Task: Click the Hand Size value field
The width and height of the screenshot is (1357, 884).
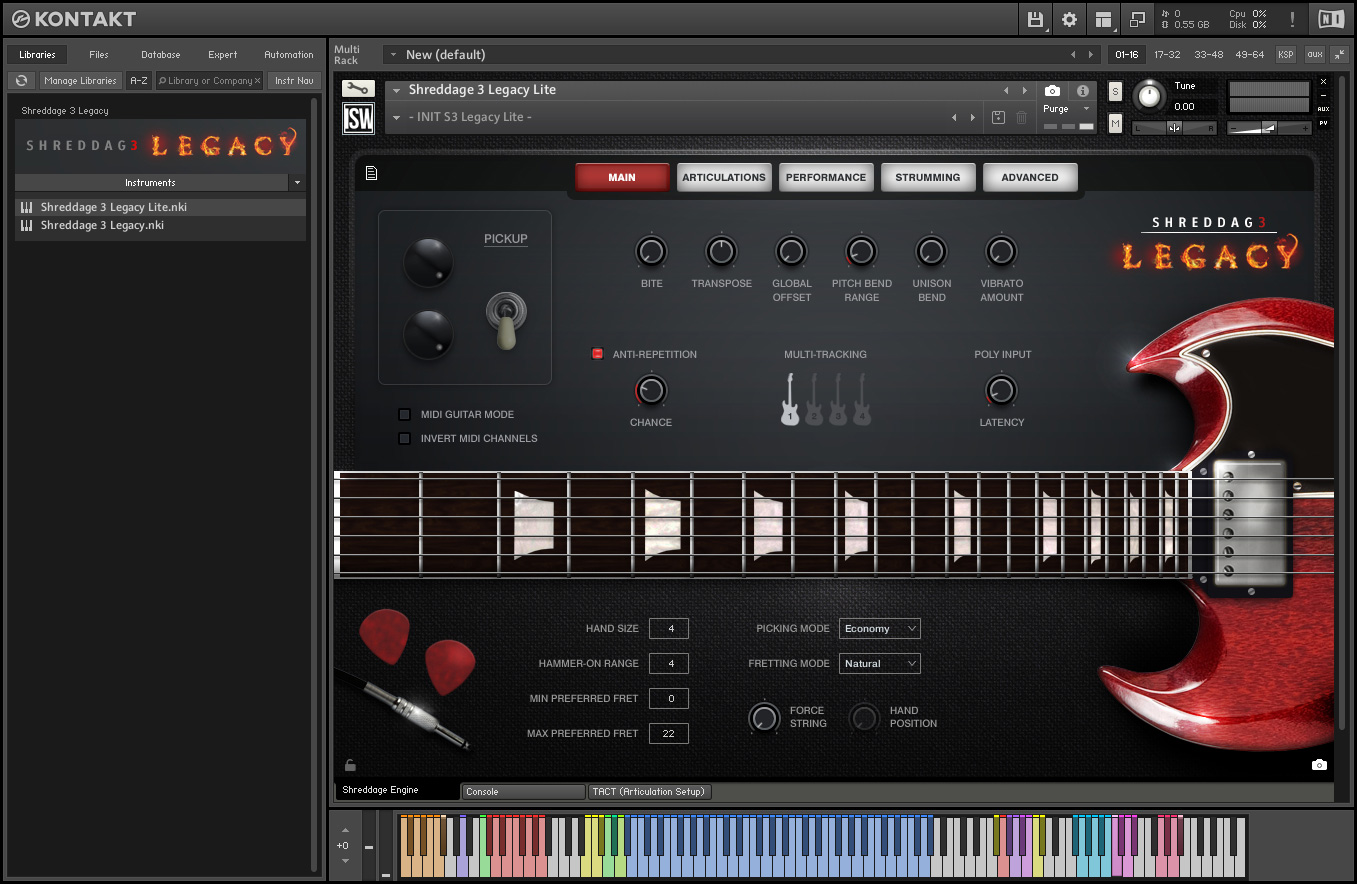Action: pos(669,628)
